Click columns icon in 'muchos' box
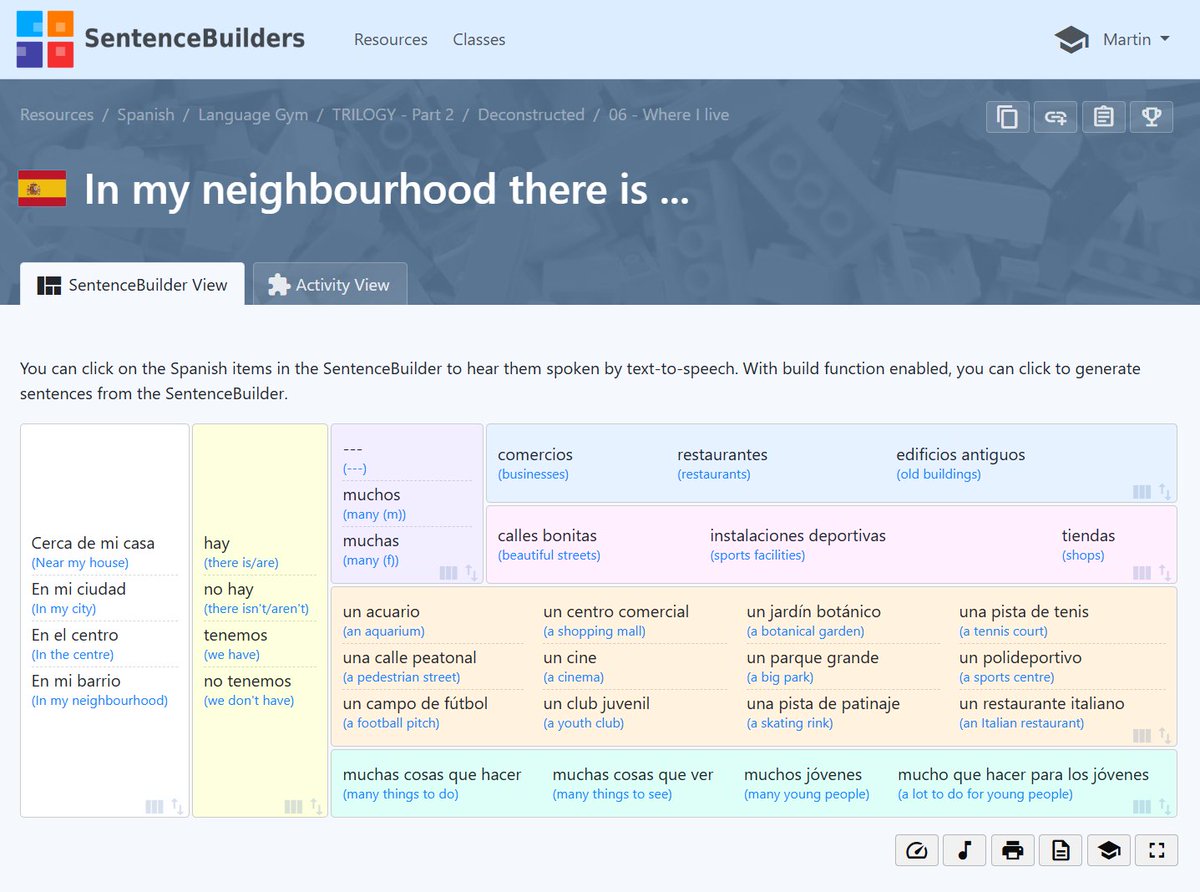This screenshot has width=1200, height=892. pos(448,573)
